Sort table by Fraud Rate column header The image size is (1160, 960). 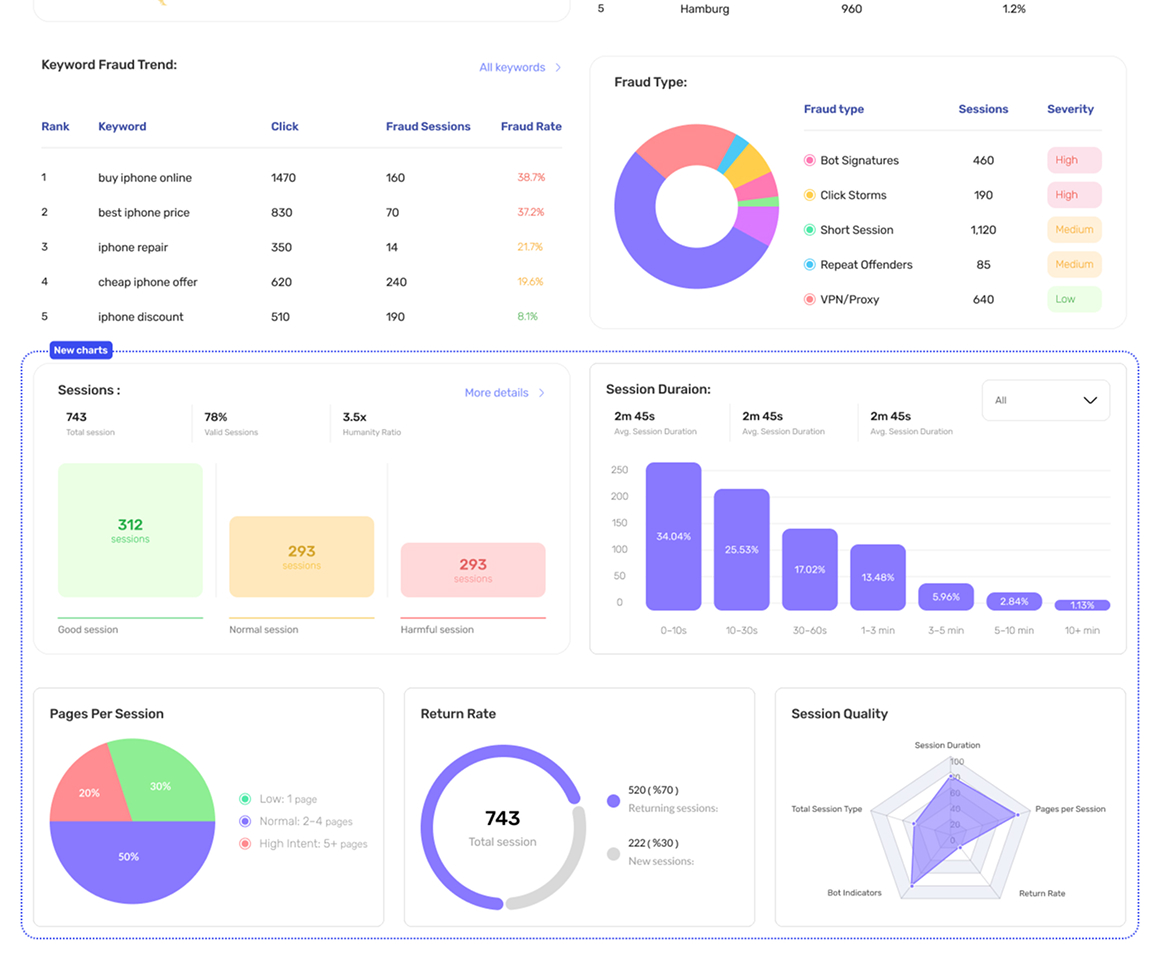[531, 126]
